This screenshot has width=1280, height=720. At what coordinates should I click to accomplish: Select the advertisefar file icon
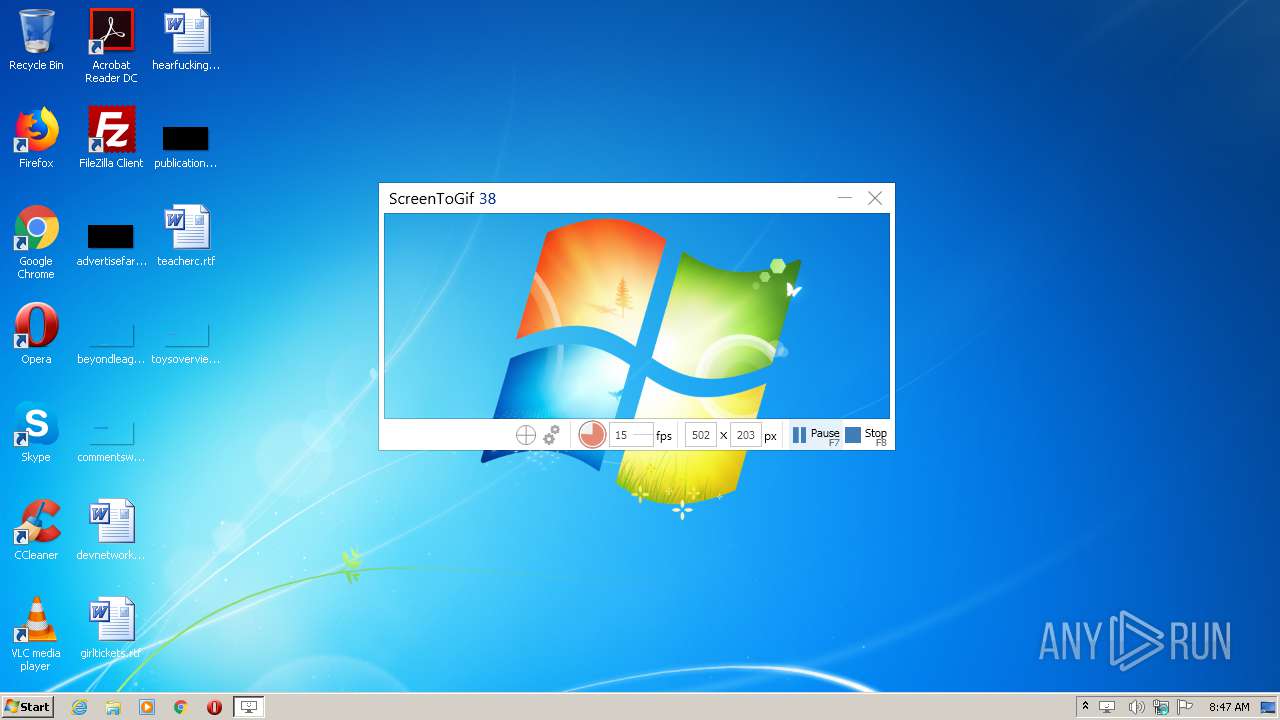111,244
